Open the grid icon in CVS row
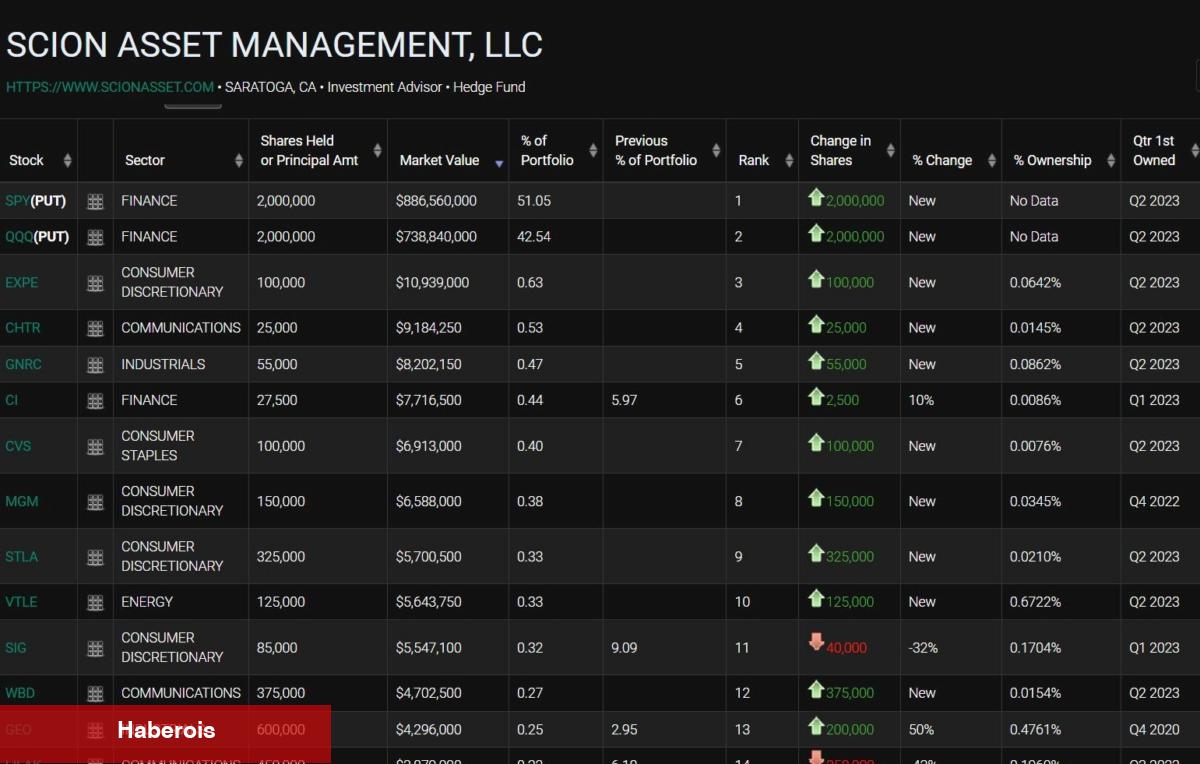Screen dimensions: 1200x764 click(x=95, y=446)
